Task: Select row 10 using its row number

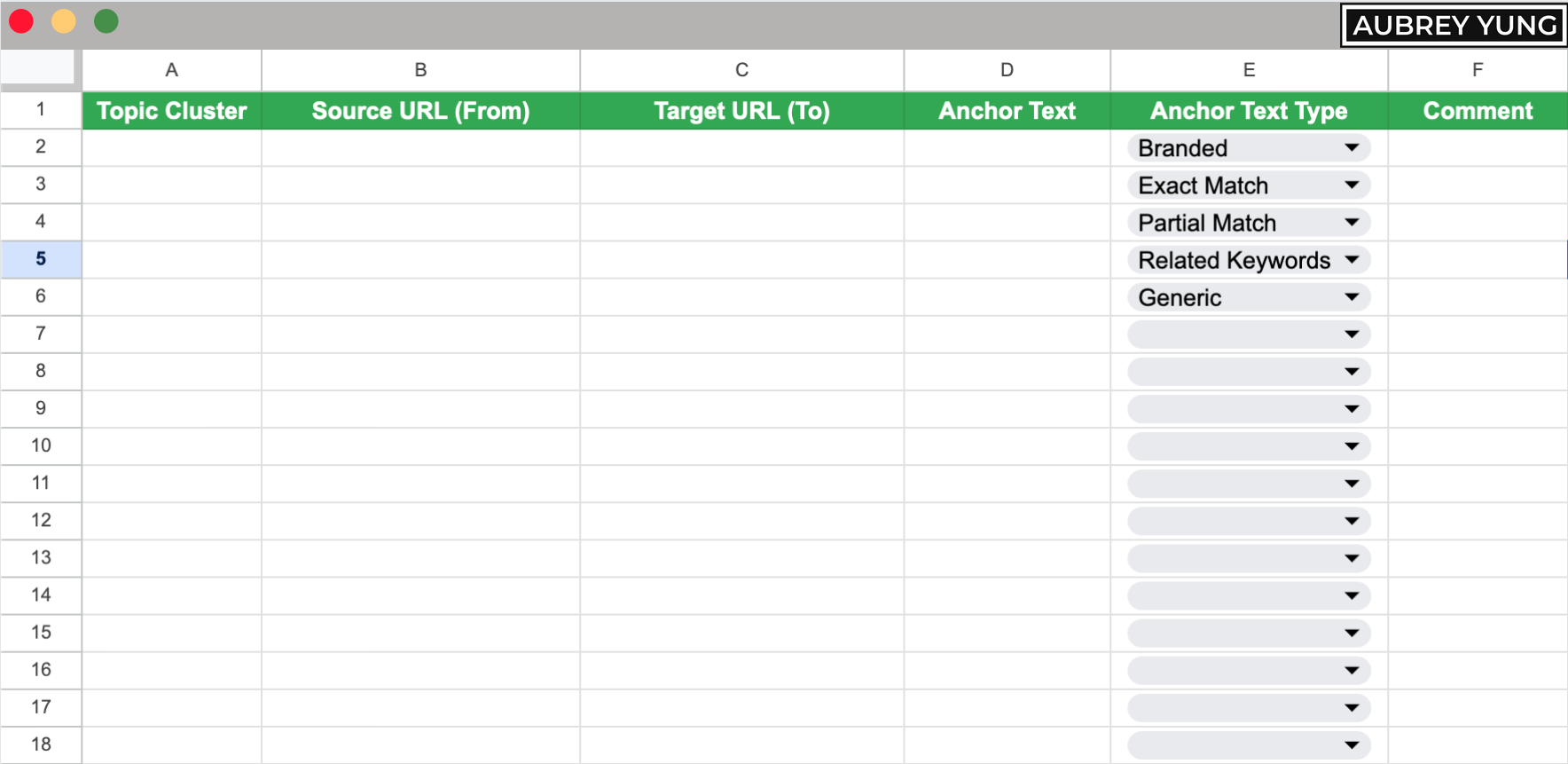Action: [40, 445]
